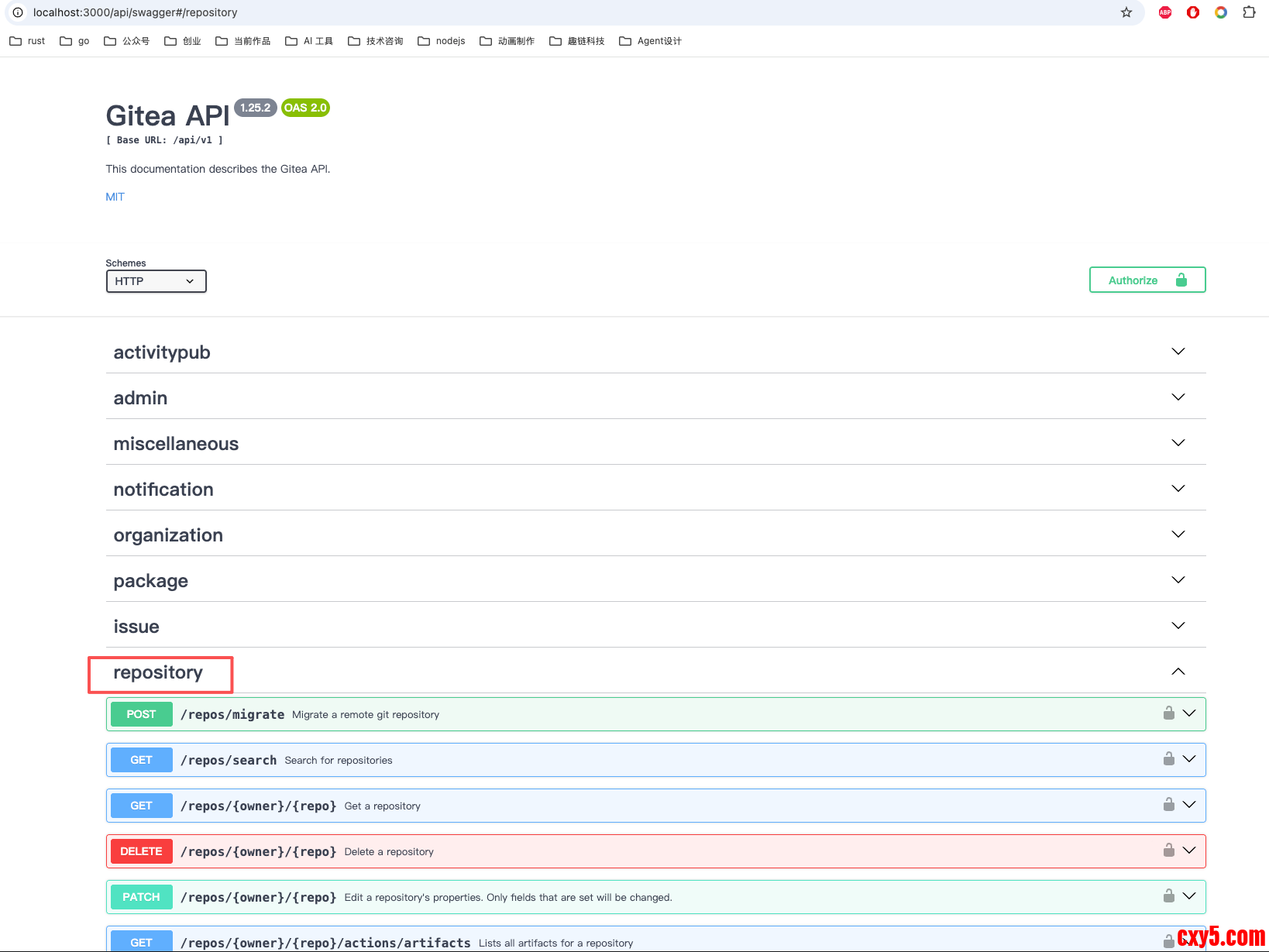Open the Schemes HTTP dropdown
The image size is (1269, 952).
[156, 281]
